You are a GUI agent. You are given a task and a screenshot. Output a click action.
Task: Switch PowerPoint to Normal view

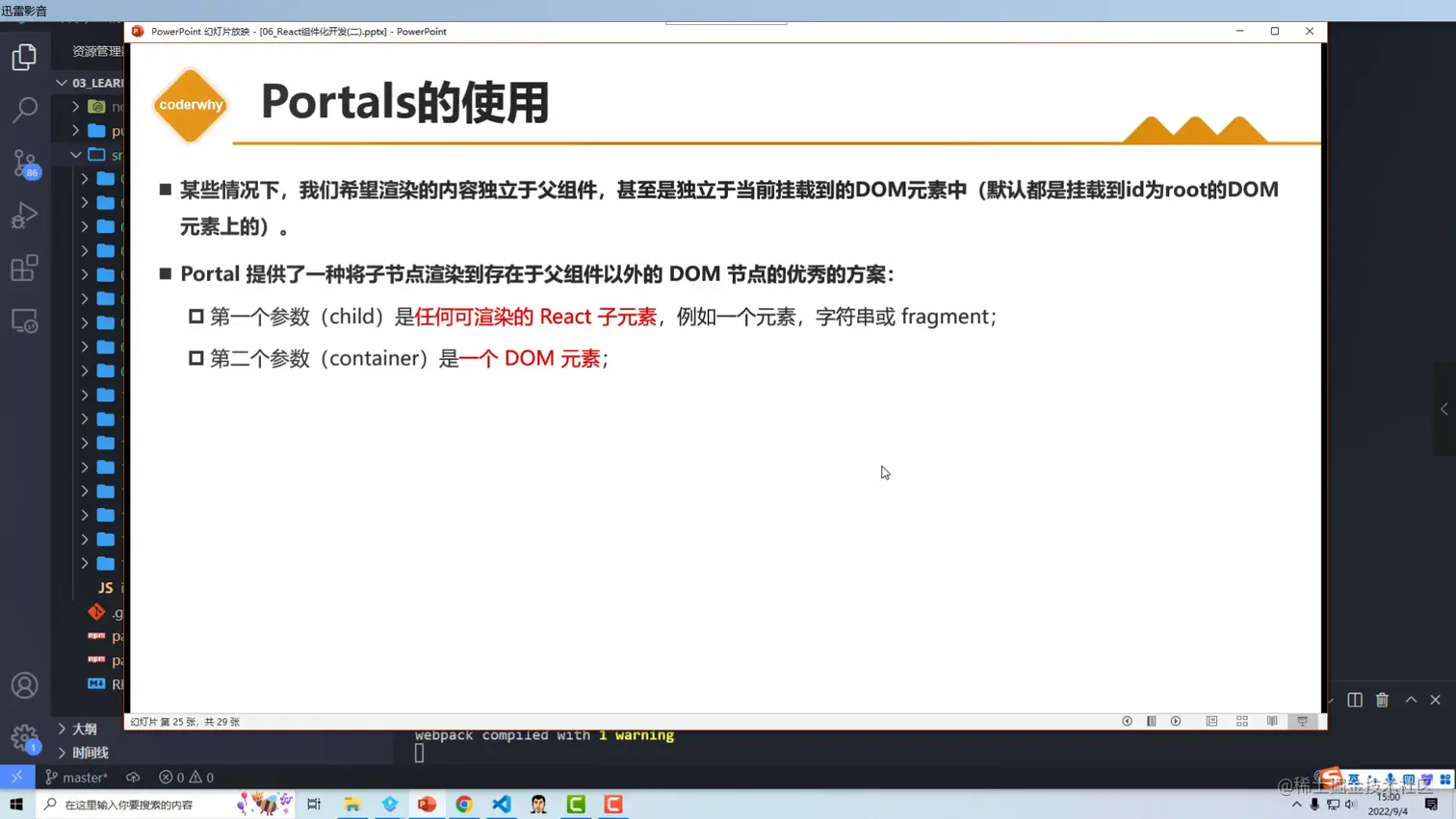point(1211,721)
